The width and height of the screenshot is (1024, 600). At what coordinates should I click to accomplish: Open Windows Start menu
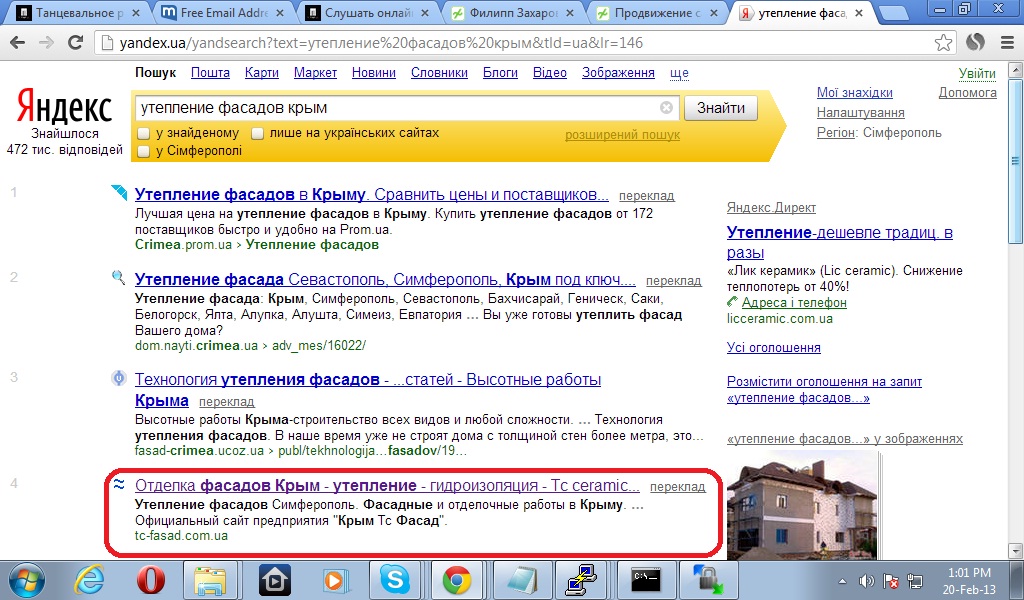click(26, 580)
